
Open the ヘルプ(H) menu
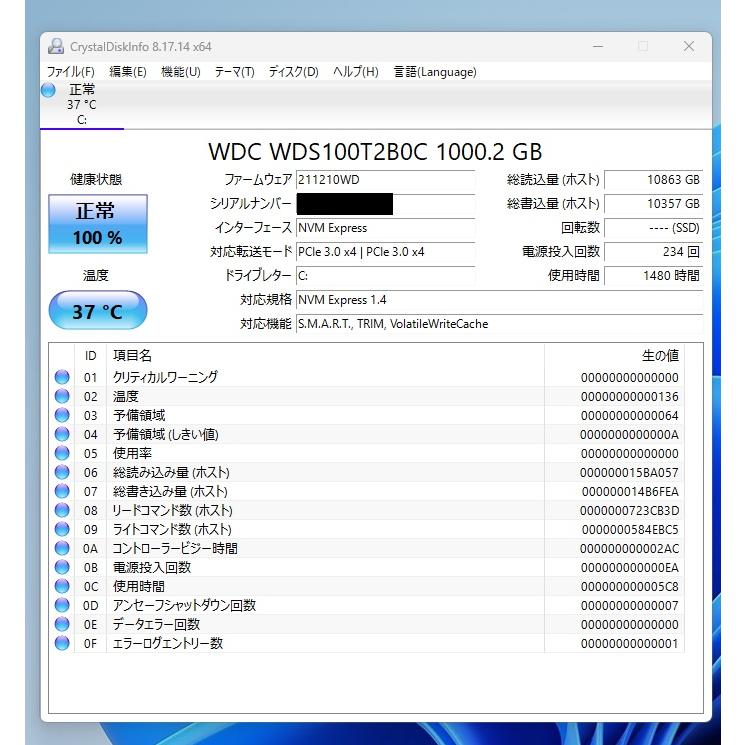355,72
